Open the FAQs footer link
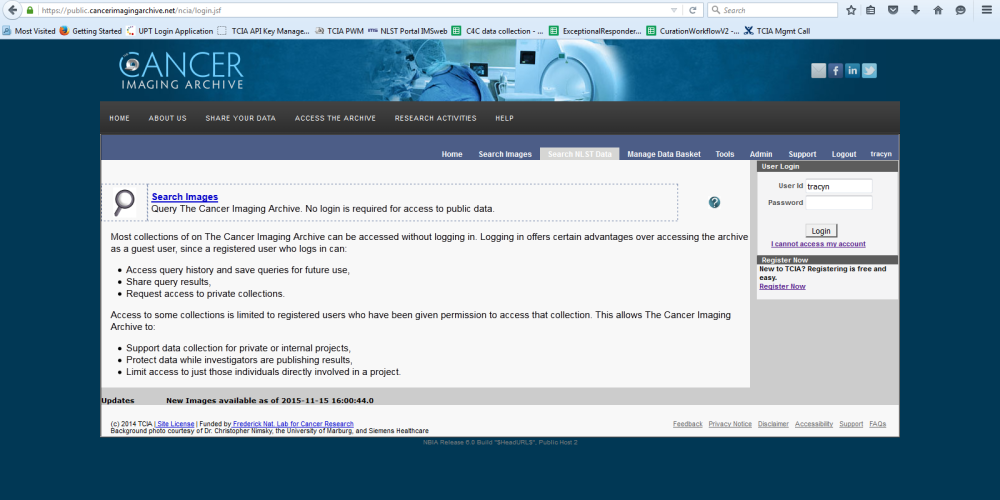Screen dimensions: 1000x500 pos(878,424)
